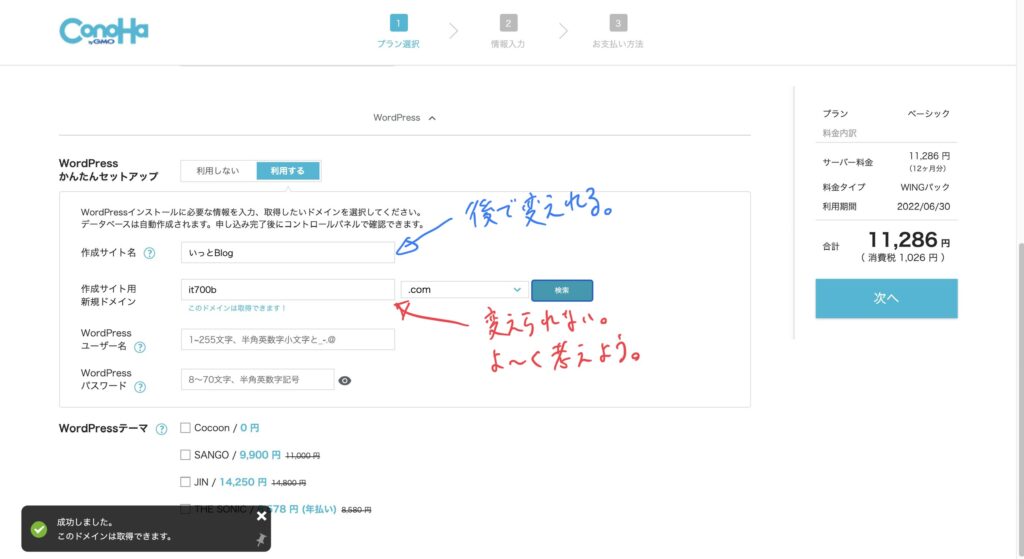Click the このドメインは取得できます！ message under the domain field
Image resolution: width=1024 pixels, height=559 pixels.
(237, 308)
